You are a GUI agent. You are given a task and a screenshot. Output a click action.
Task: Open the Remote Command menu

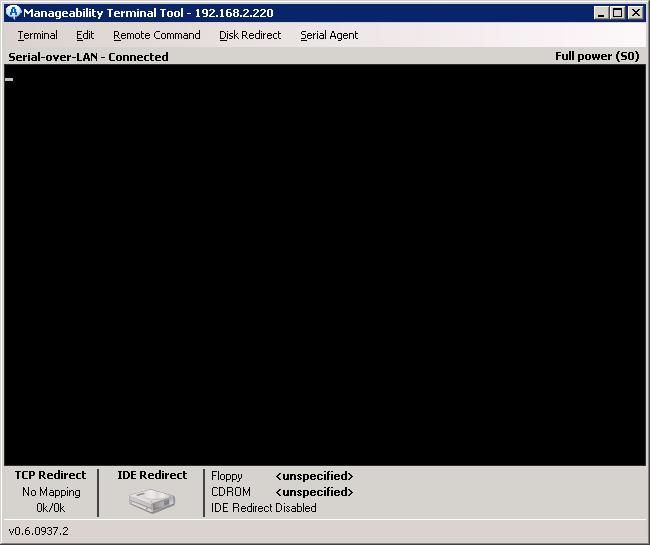coord(157,35)
